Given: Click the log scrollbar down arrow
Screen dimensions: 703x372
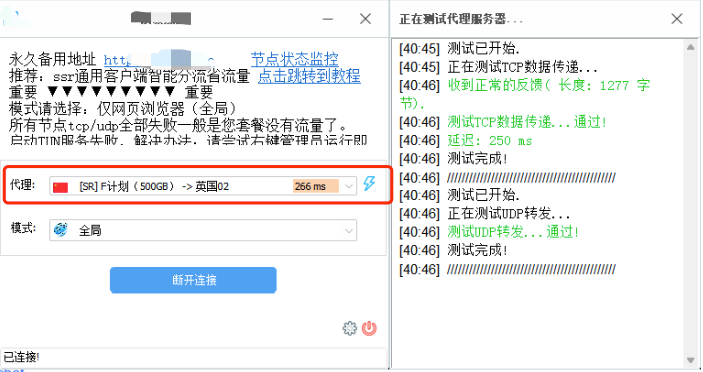Looking at the screenshot, I should tap(690, 360).
